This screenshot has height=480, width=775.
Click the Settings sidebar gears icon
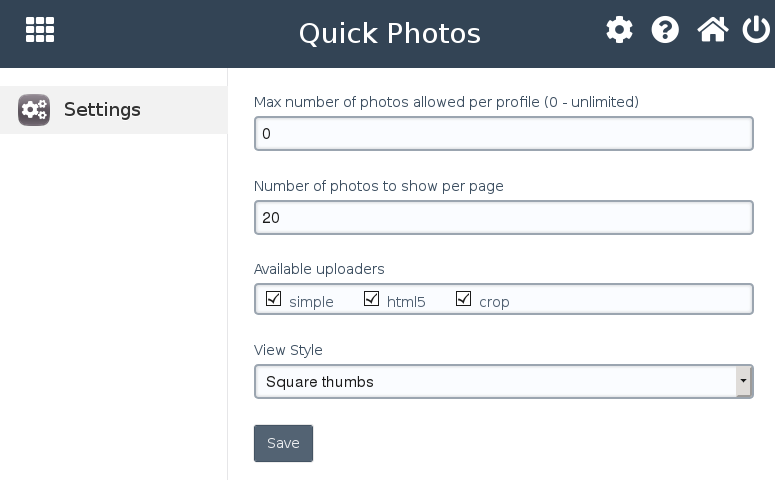34,110
